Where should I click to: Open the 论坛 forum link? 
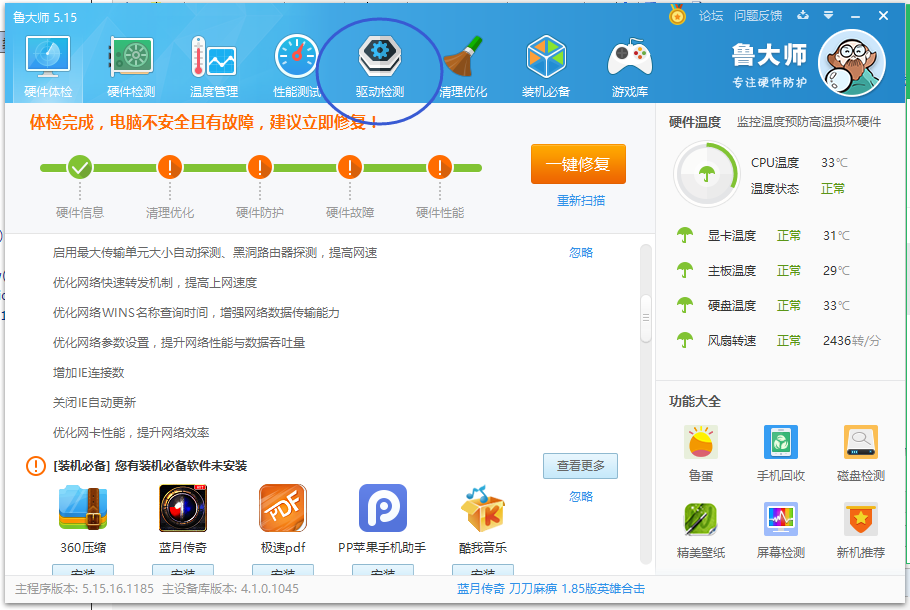point(711,16)
